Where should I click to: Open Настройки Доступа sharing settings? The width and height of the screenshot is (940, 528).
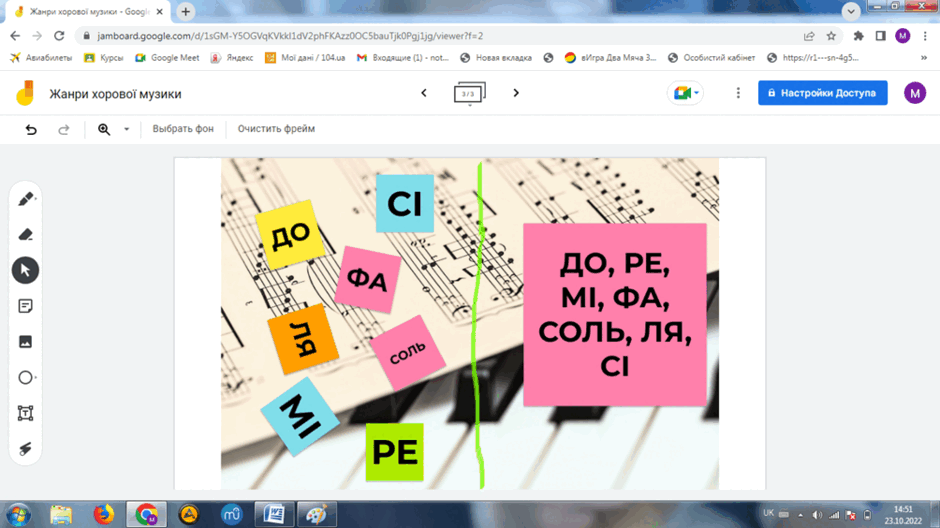click(822, 93)
